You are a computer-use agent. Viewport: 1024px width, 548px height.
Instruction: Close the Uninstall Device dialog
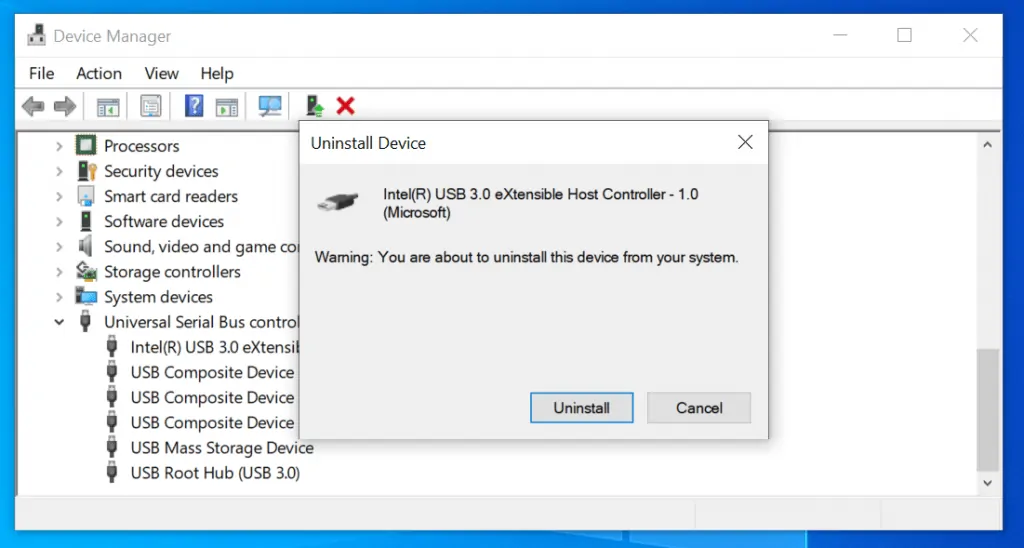click(745, 142)
